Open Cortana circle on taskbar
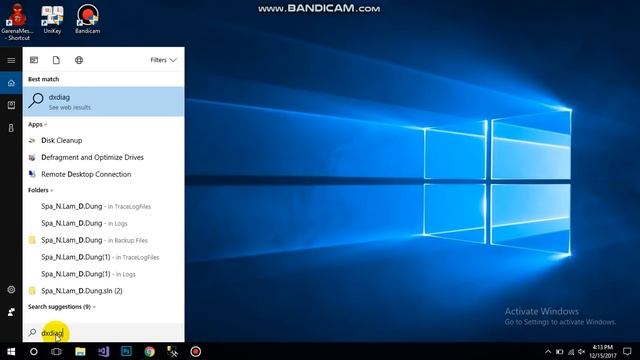The height and width of the screenshot is (360, 640). pos(33,351)
